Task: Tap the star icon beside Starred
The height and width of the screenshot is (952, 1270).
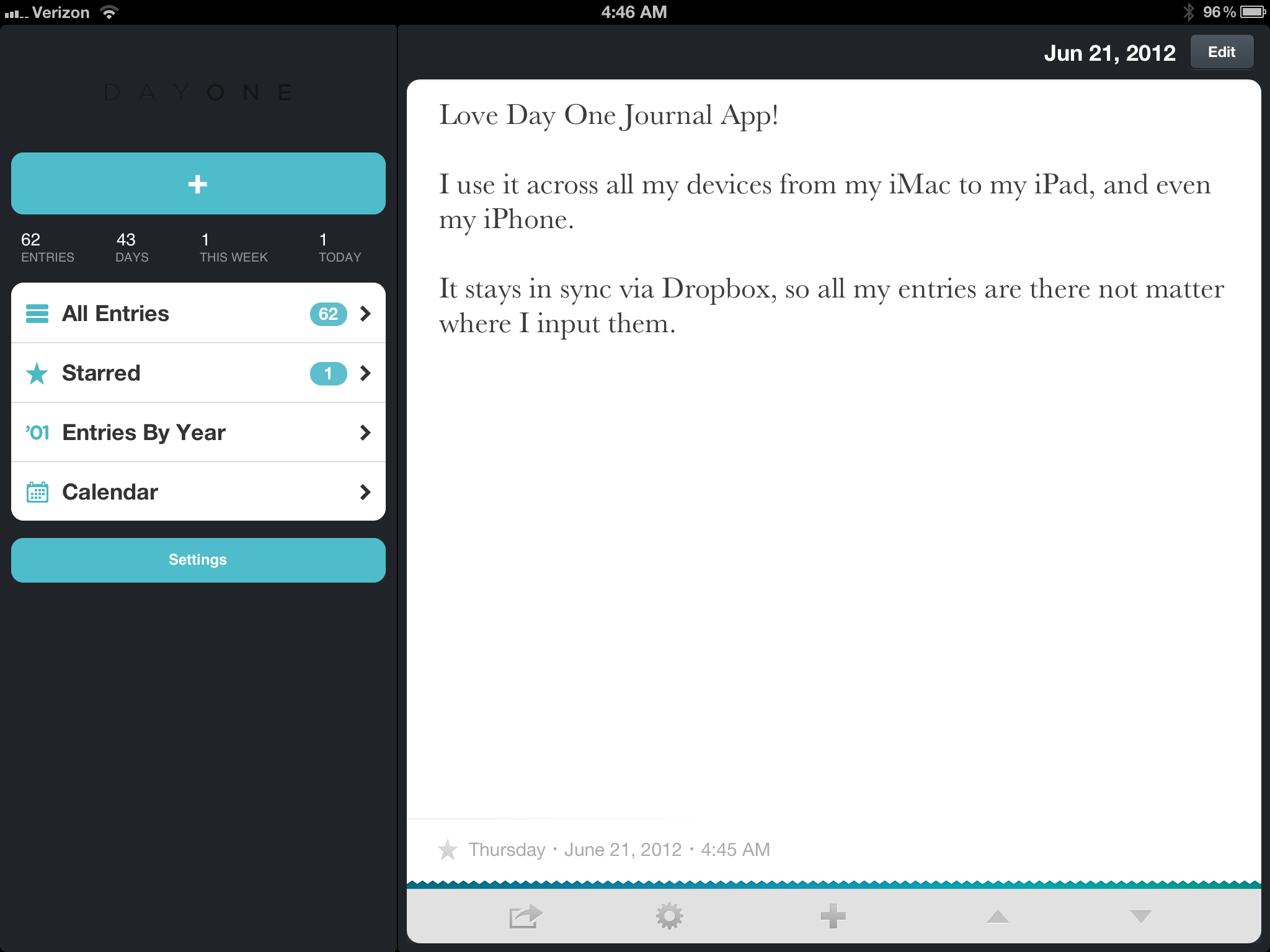Action: click(x=37, y=373)
